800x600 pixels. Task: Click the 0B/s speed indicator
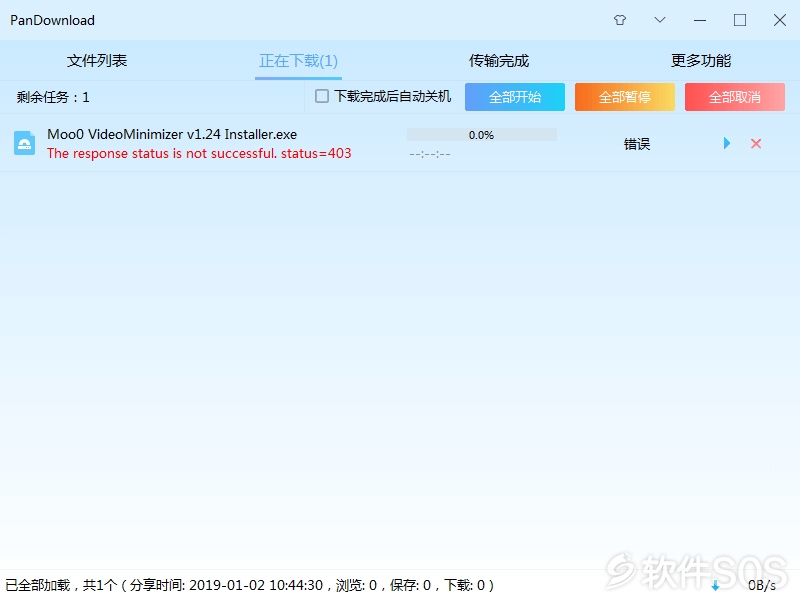[762, 585]
